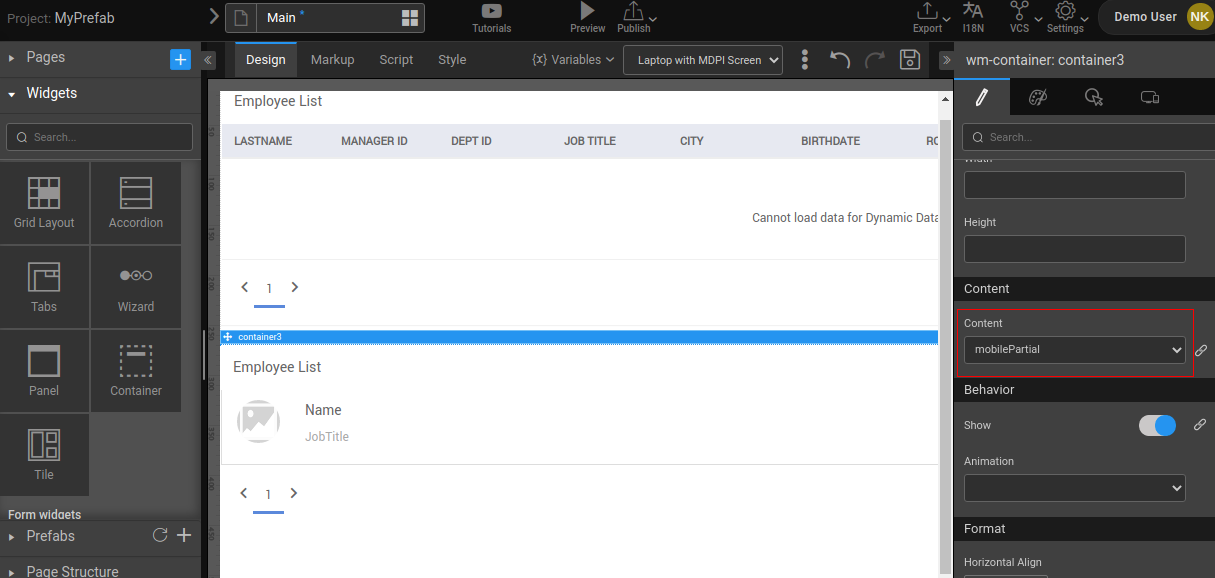Image resolution: width=1215 pixels, height=578 pixels.
Task: Click the Height input field
Action: tap(1074, 249)
